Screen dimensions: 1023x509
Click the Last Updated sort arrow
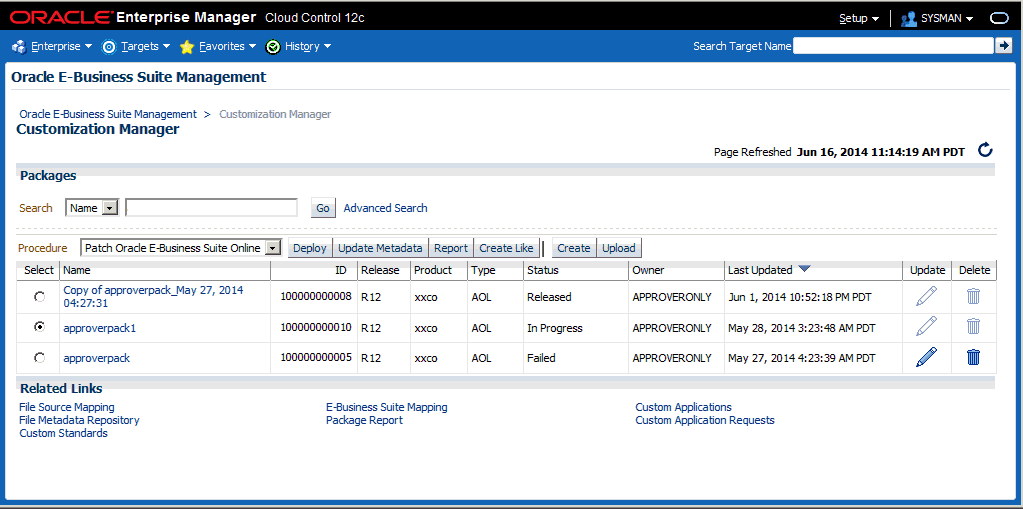(804, 269)
